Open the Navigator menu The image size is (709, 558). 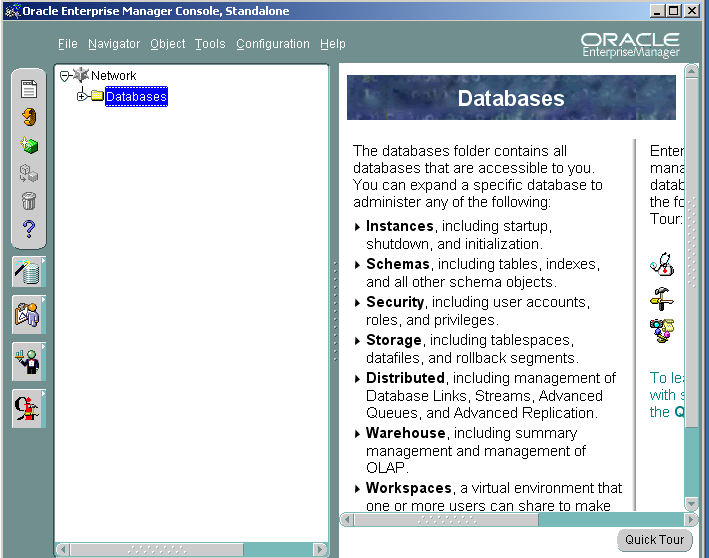[114, 44]
